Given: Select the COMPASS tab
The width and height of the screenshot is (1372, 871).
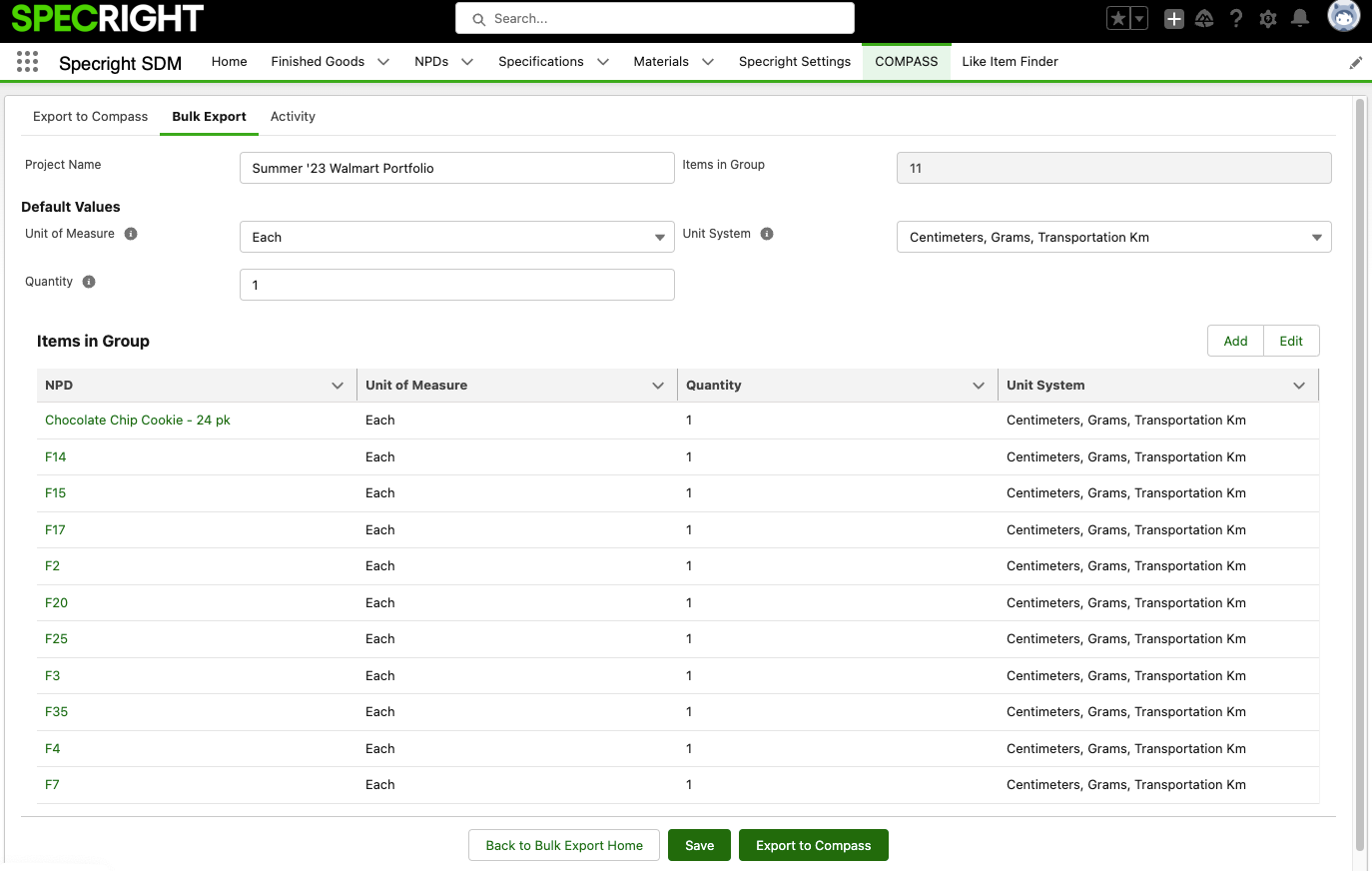Looking at the screenshot, I should [x=907, y=62].
